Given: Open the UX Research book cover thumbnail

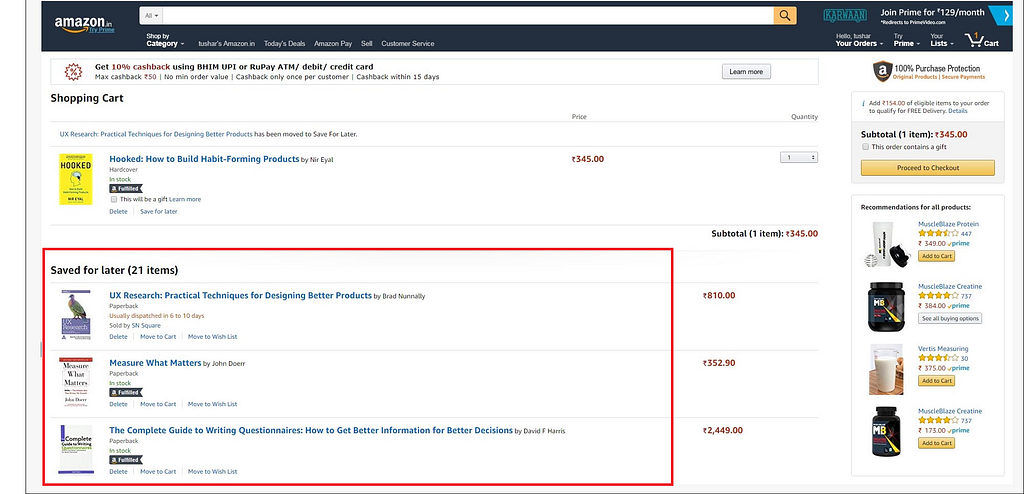Looking at the screenshot, I should coord(76,315).
